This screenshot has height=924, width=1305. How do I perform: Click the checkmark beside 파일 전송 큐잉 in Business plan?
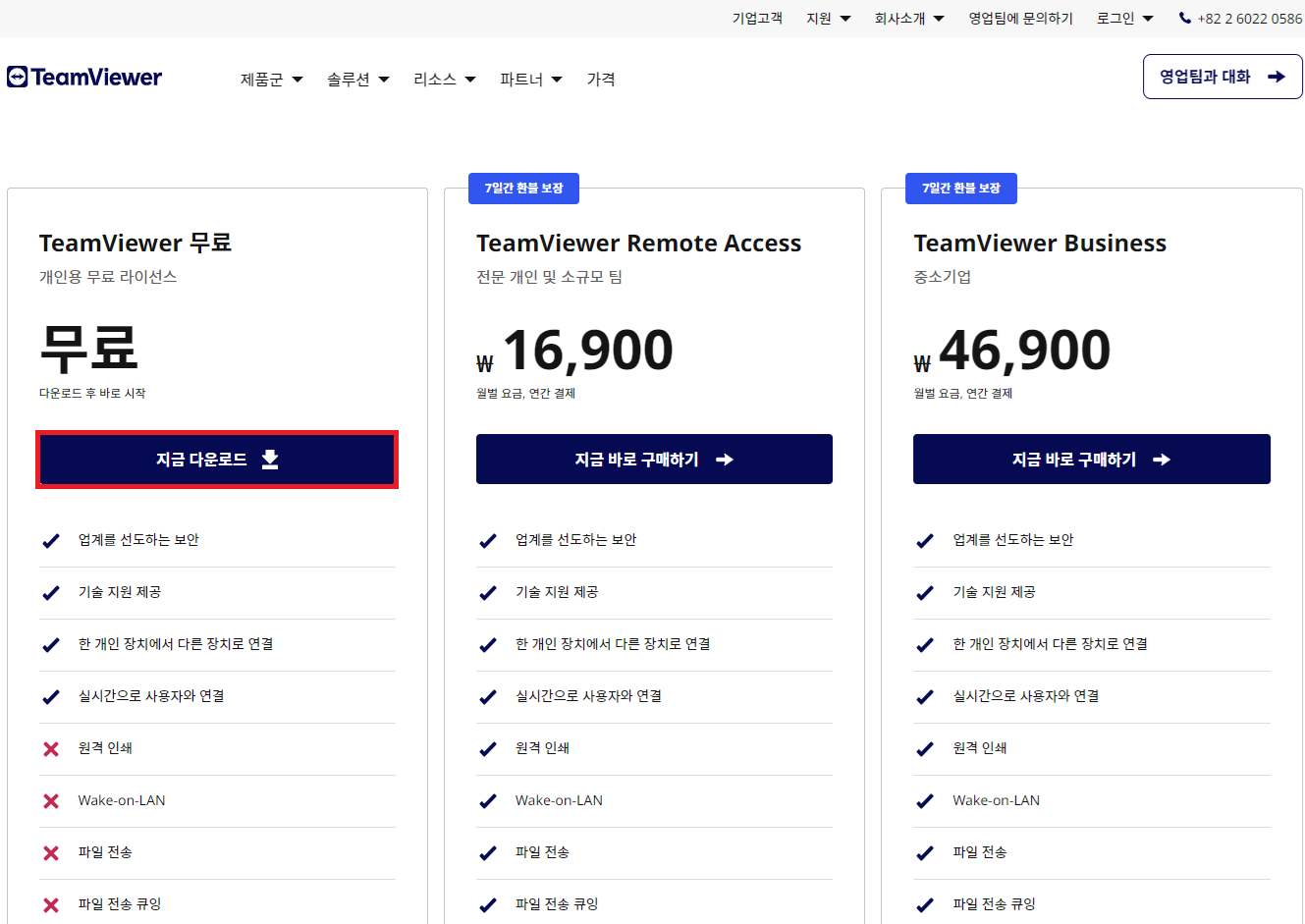925,905
